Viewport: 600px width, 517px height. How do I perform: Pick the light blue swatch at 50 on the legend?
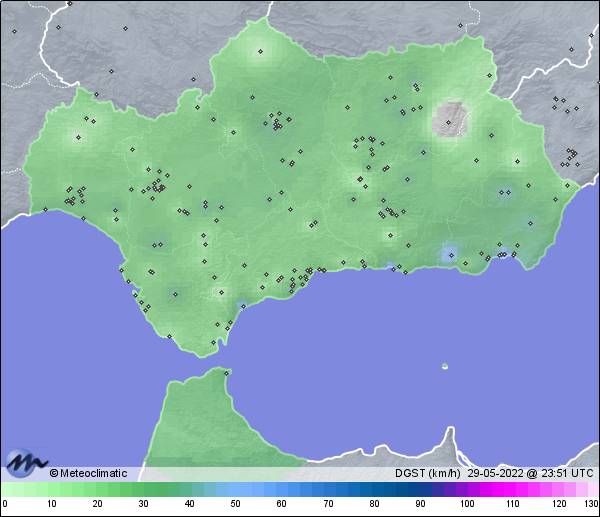235,489
